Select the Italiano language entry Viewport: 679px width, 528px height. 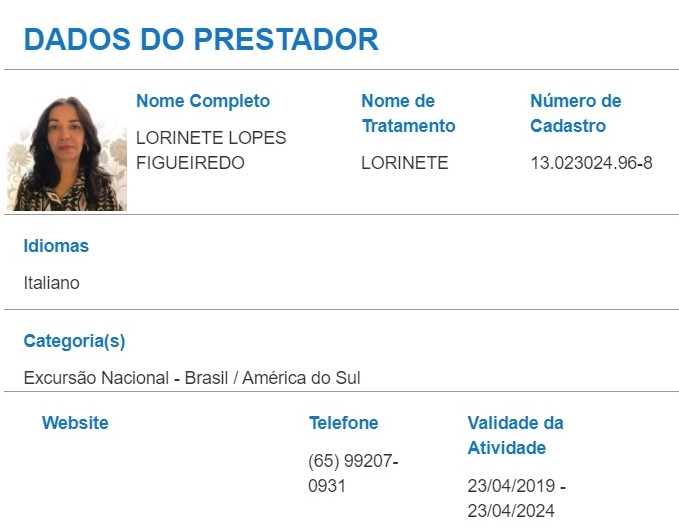(x=52, y=283)
